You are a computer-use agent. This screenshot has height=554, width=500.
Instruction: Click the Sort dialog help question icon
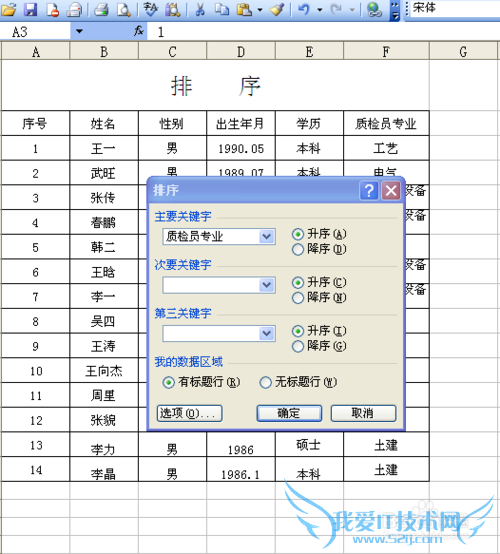(369, 191)
